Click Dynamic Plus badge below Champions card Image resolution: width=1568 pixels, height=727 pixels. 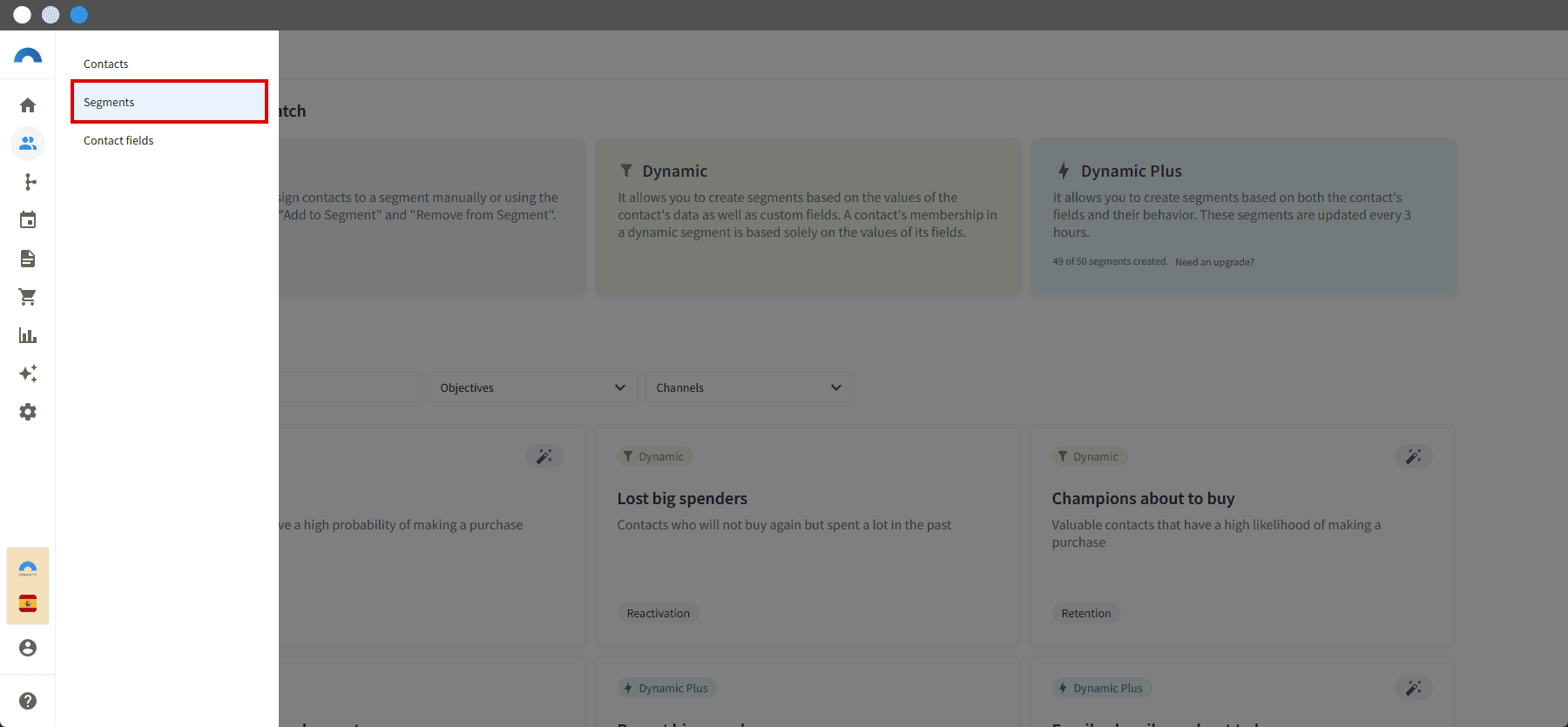1102,688
